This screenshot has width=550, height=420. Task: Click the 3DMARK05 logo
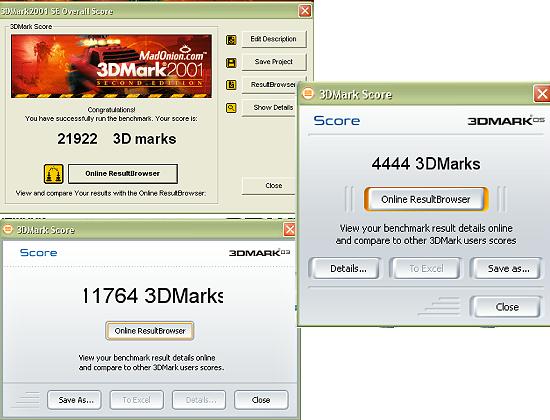[506, 121]
